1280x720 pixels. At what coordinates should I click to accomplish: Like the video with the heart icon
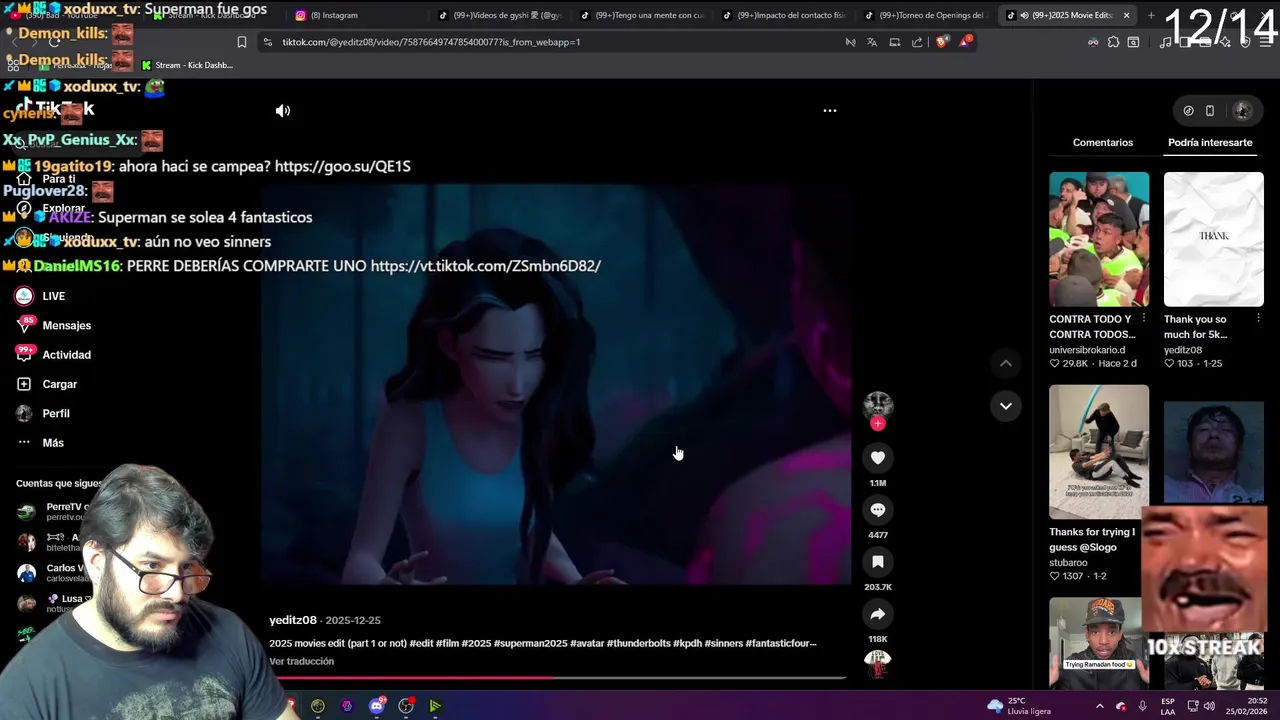click(878, 457)
